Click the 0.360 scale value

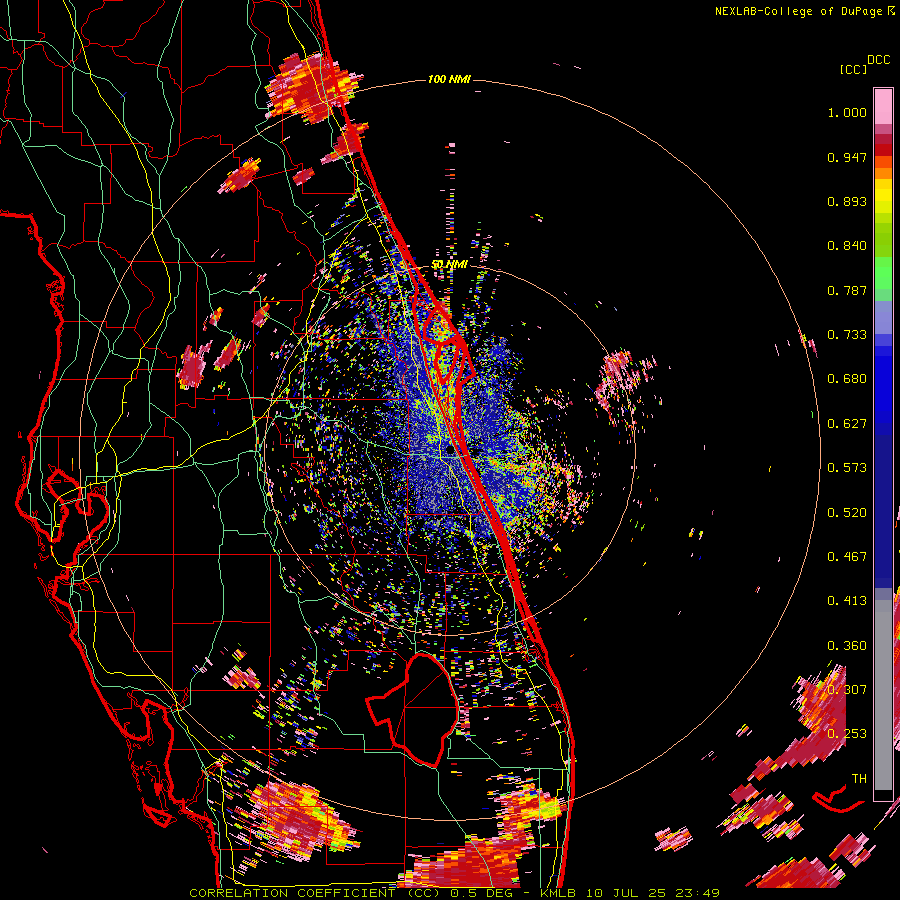pyautogui.click(x=847, y=646)
